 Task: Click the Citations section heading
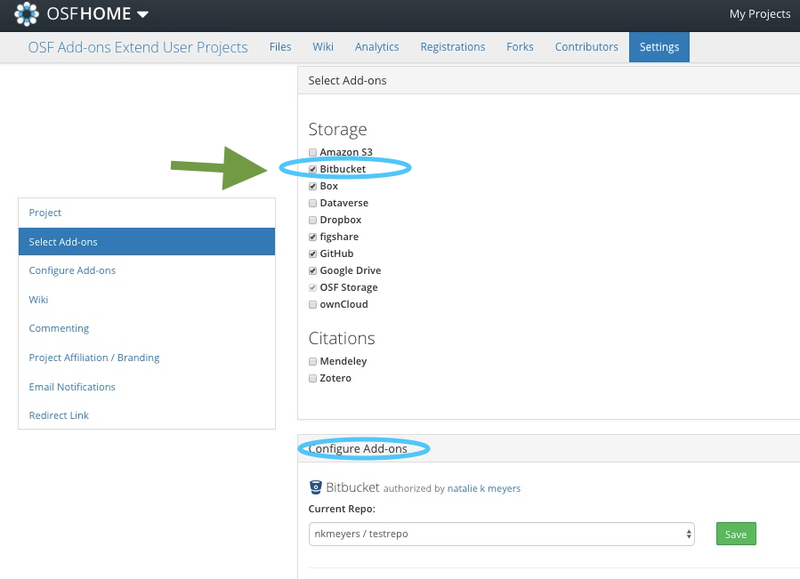click(341, 339)
